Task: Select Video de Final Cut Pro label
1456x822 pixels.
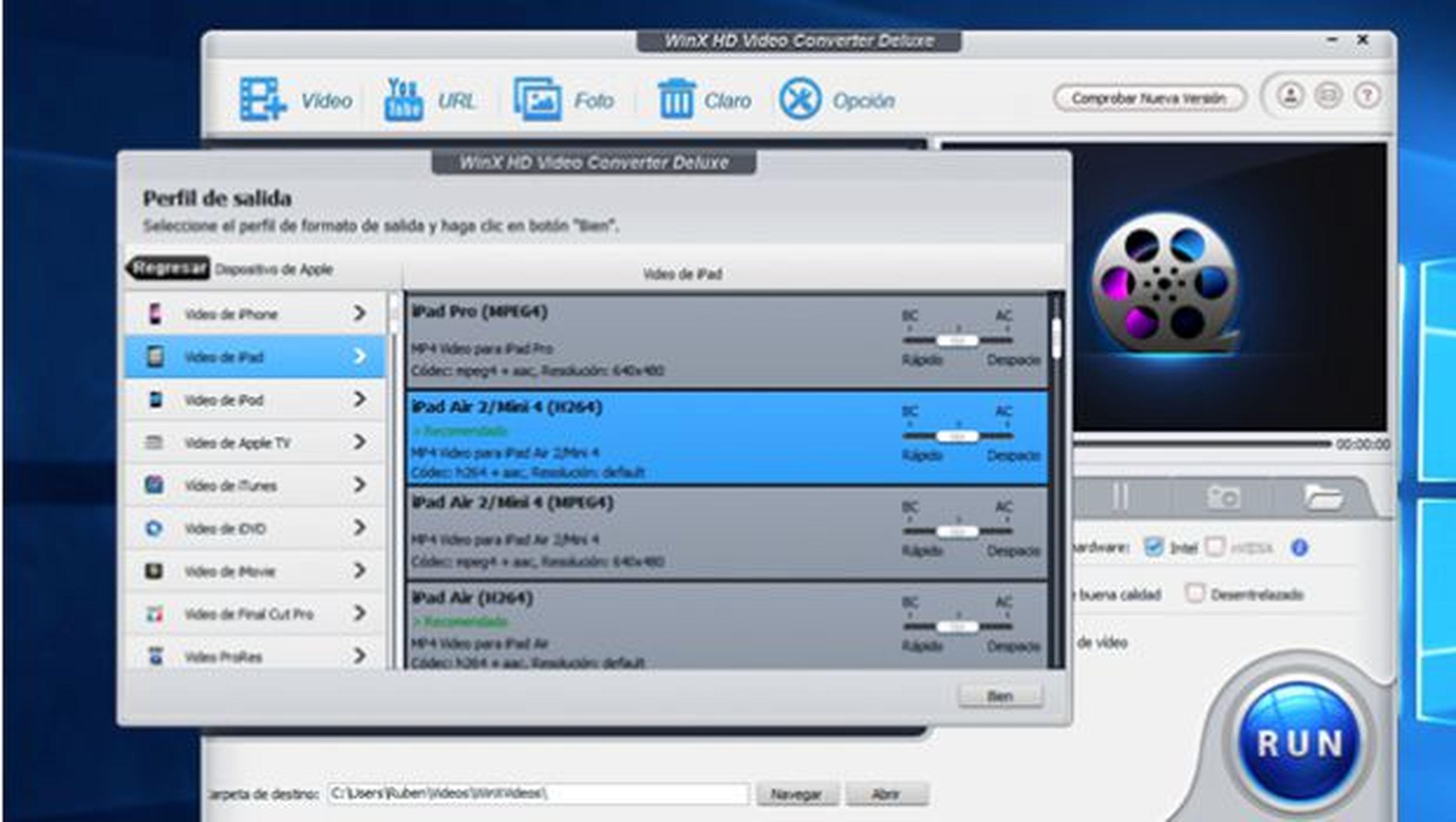Action: coord(249,615)
